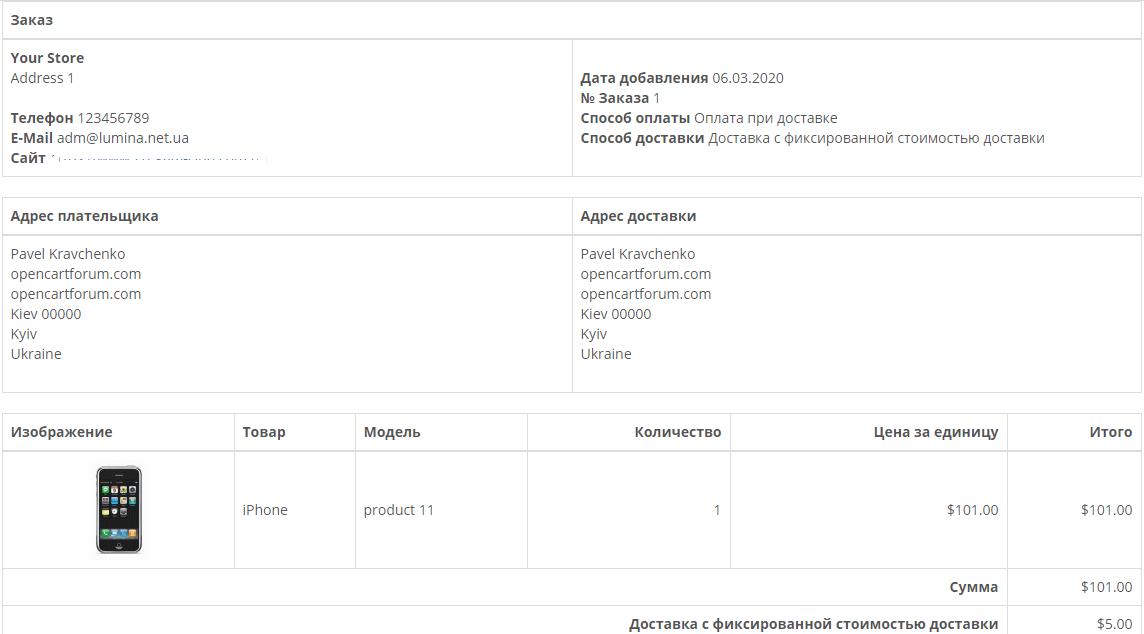
Task: Select the payment method Оплата при доставке
Action: tap(765, 118)
